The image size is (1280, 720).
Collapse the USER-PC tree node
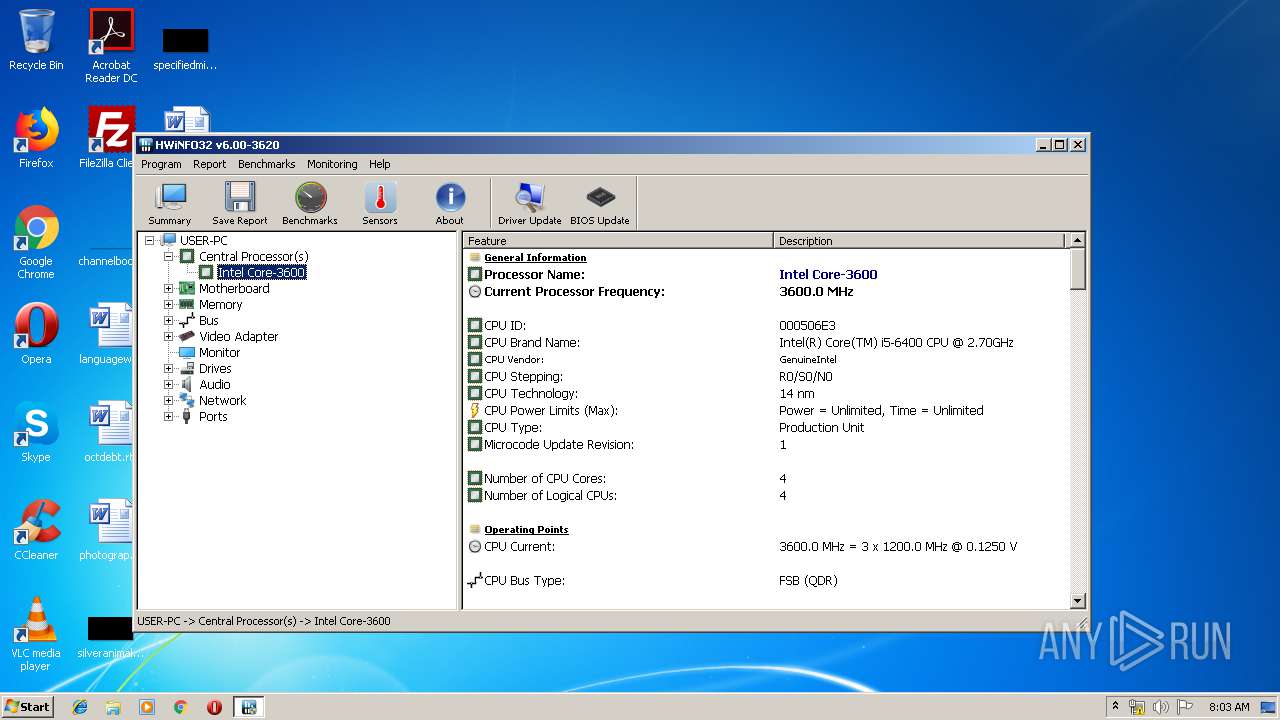[x=149, y=240]
